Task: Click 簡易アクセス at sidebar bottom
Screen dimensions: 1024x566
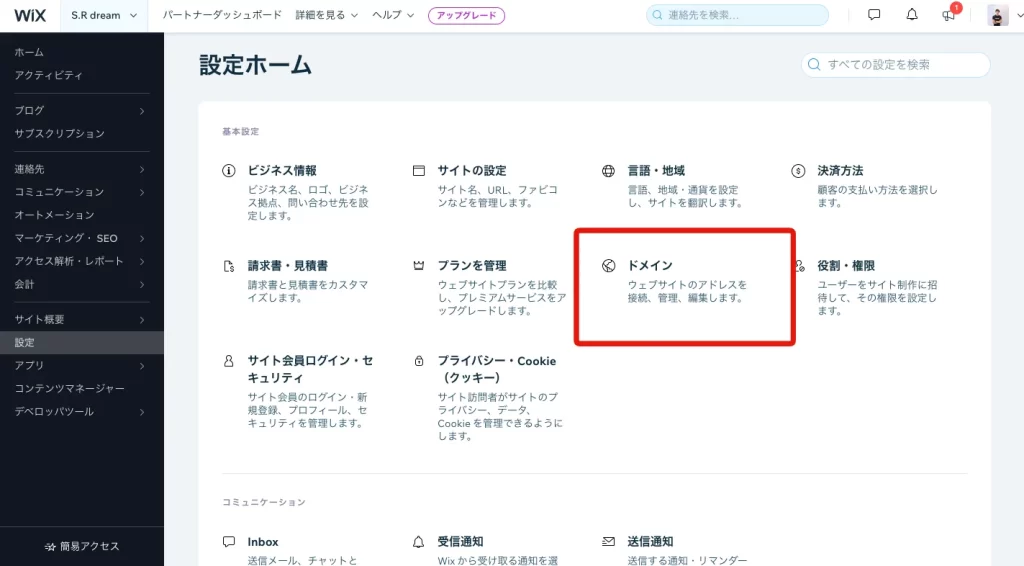Action: (82, 546)
